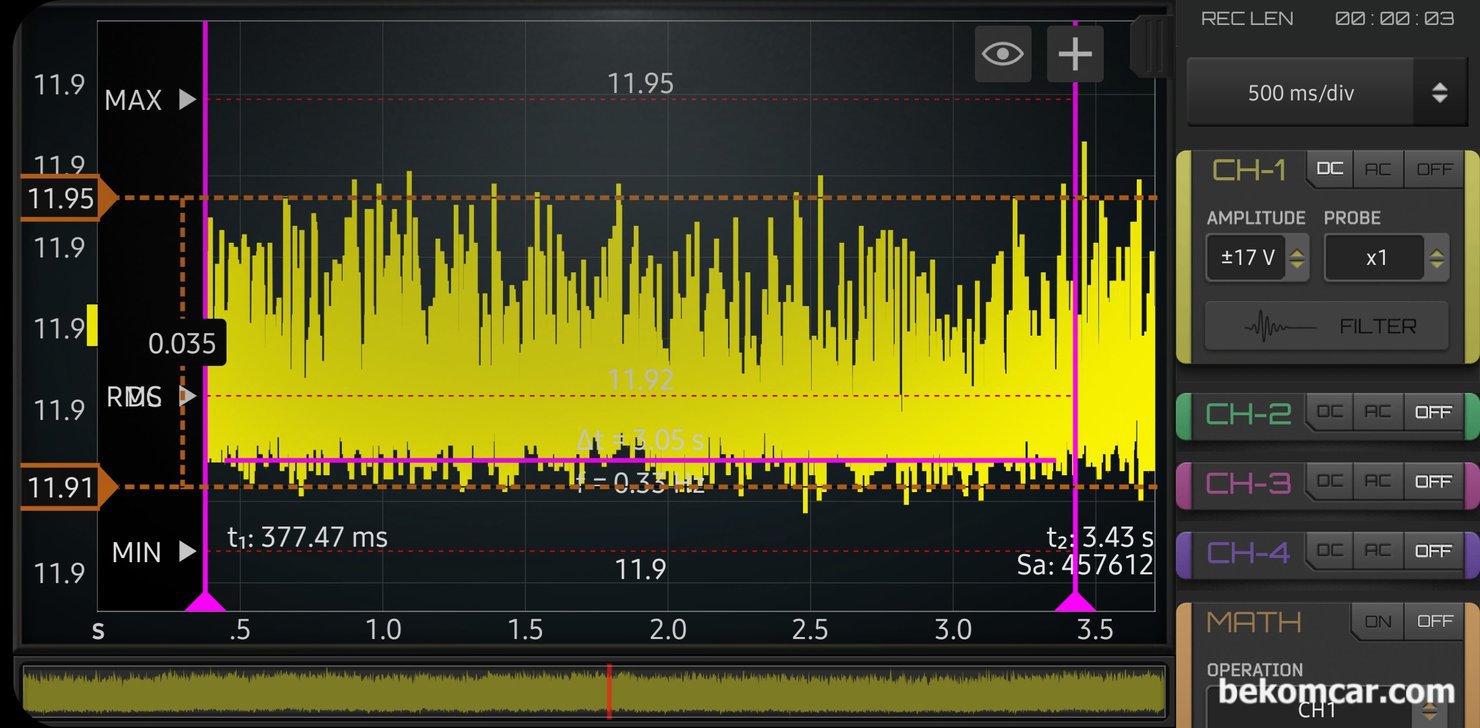Turn CH-1 OFF
The image size is (1480, 728).
click(1434, 169)
